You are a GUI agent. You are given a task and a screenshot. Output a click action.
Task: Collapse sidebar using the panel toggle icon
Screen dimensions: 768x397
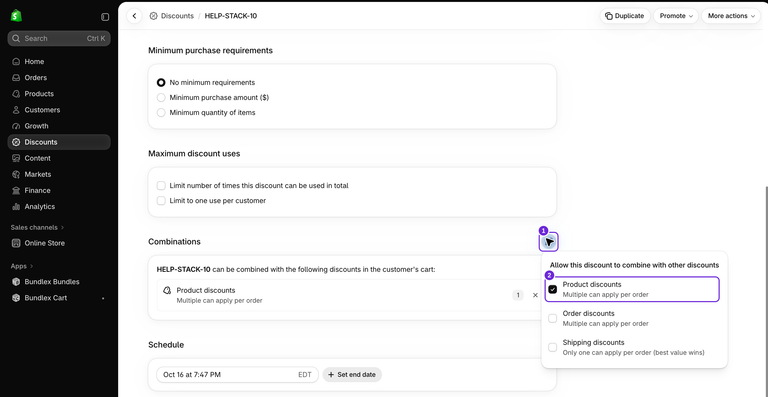point(105,17)
